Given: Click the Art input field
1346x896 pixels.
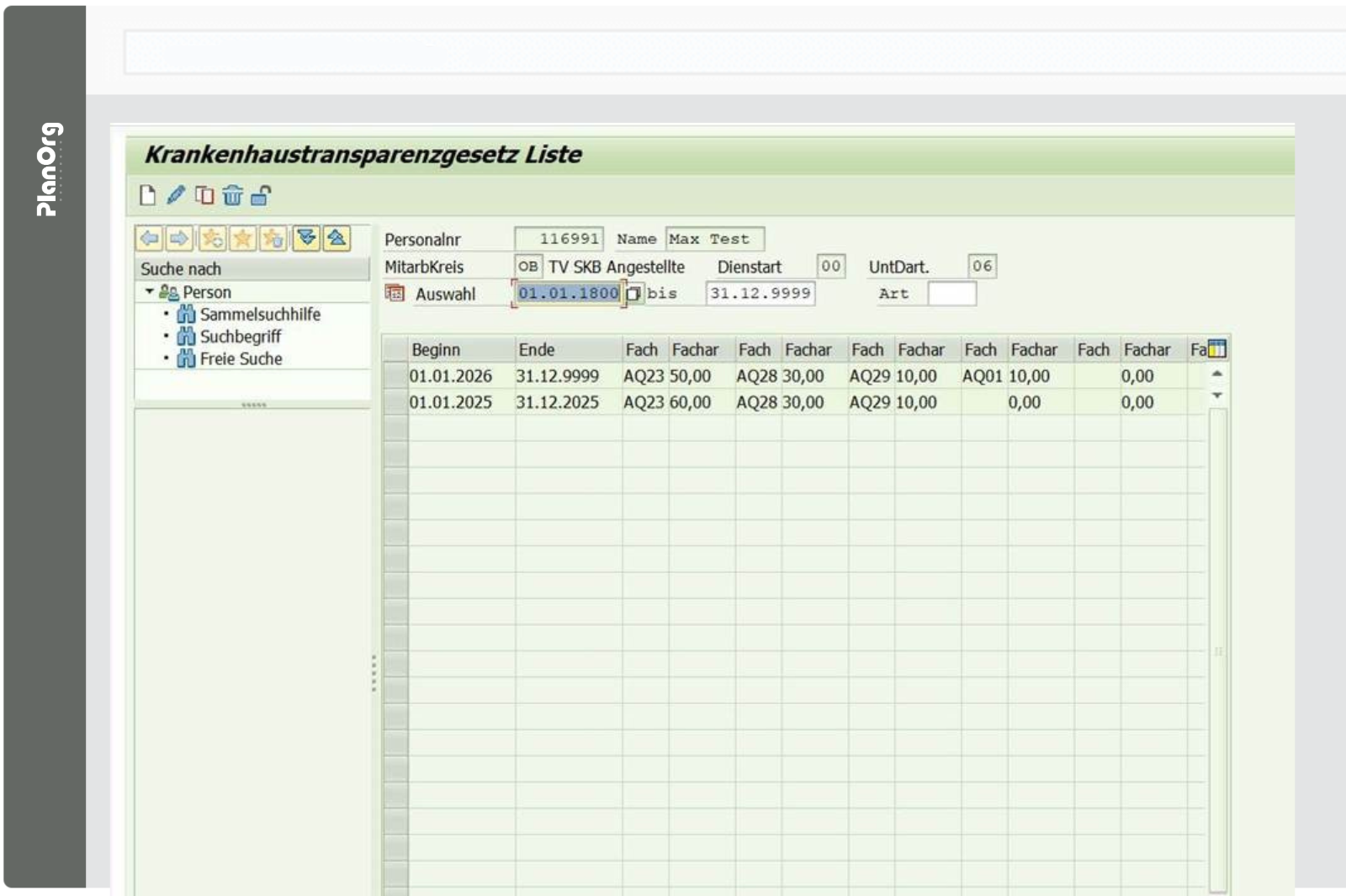Looking at the screenshot, I should 951,294.
